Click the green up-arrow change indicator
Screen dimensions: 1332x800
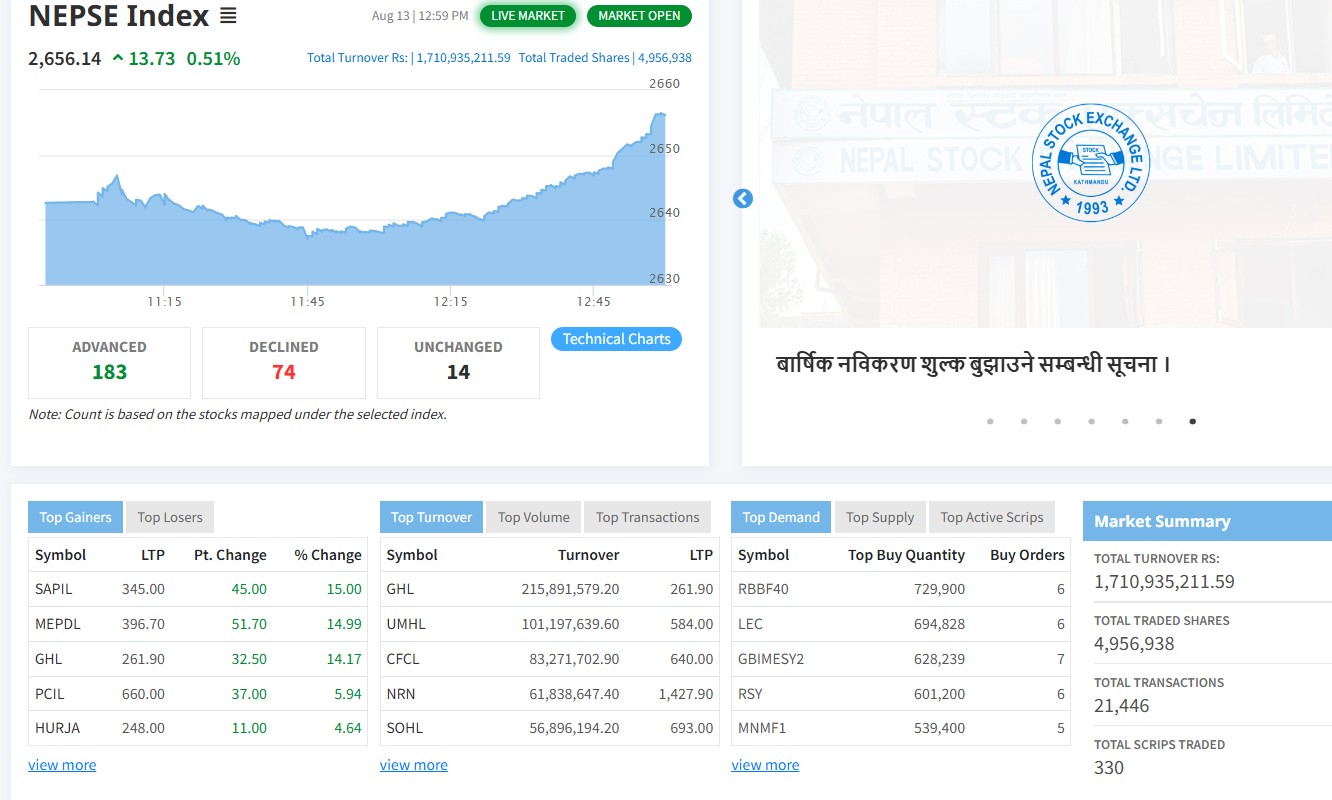(x=118, y=58)
